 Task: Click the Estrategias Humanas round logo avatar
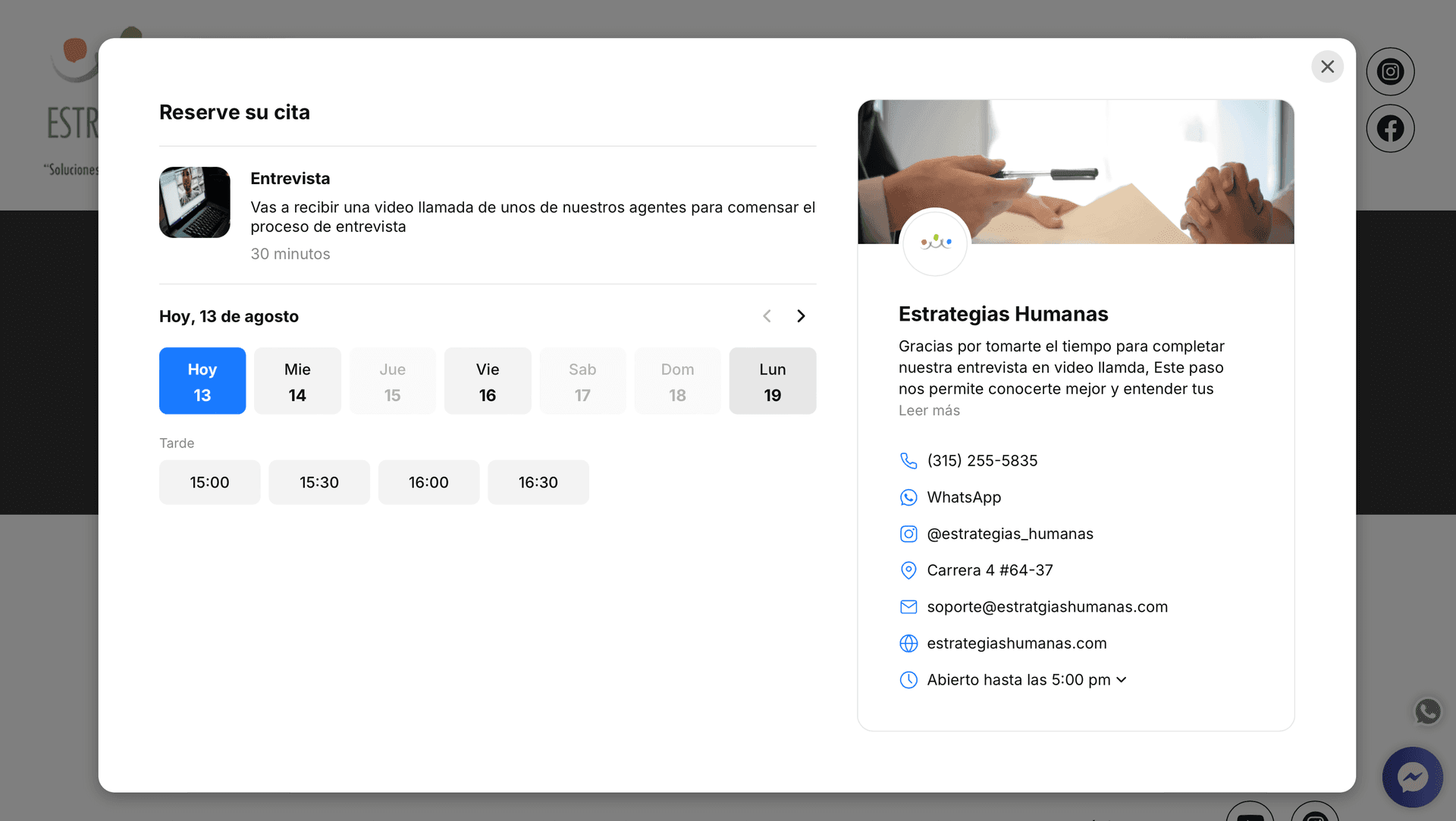tap(935, 243)
